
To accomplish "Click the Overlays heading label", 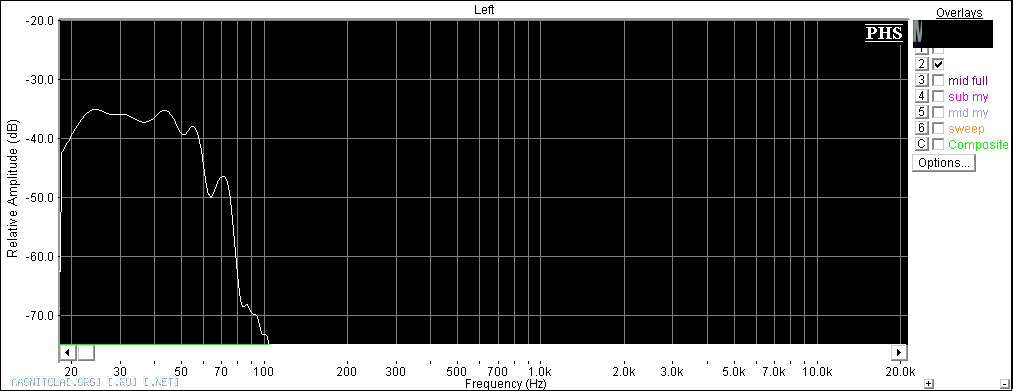I will point(959,13).
